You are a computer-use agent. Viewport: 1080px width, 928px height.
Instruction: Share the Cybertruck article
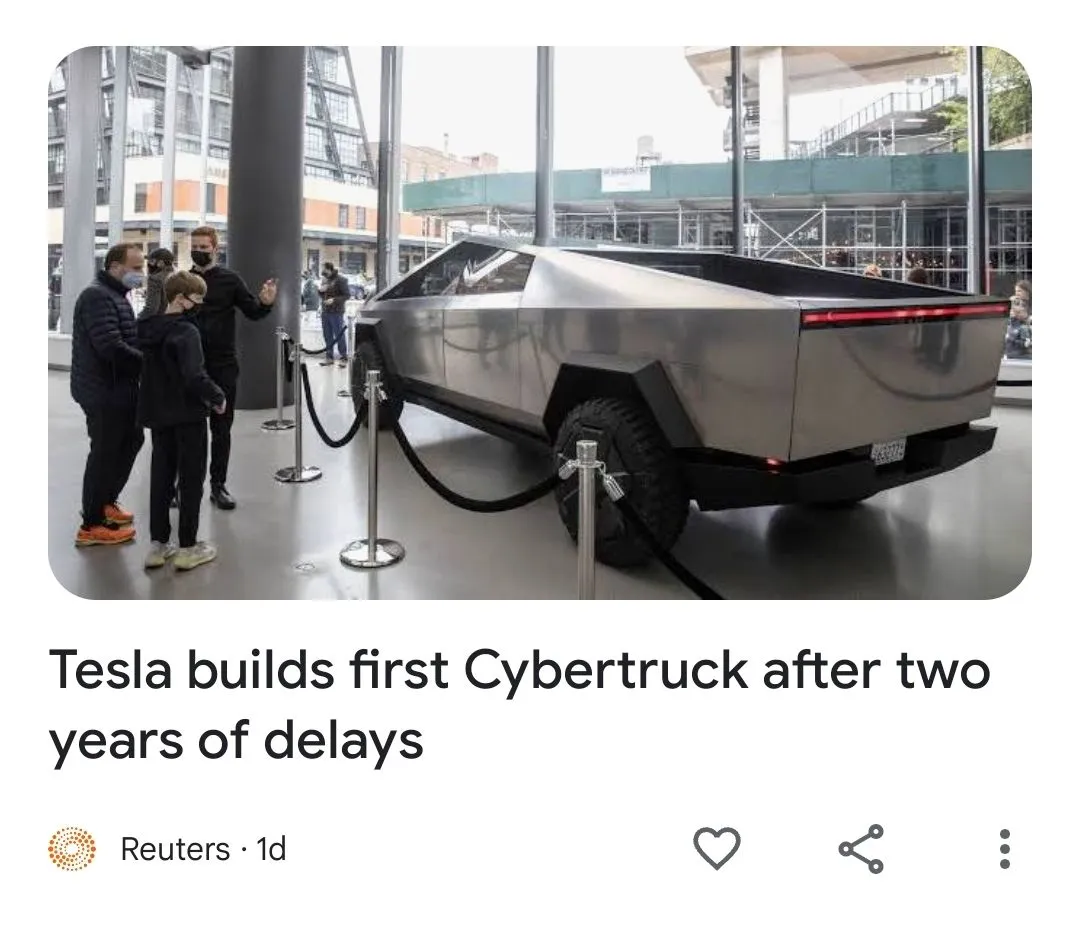[861, 848]
